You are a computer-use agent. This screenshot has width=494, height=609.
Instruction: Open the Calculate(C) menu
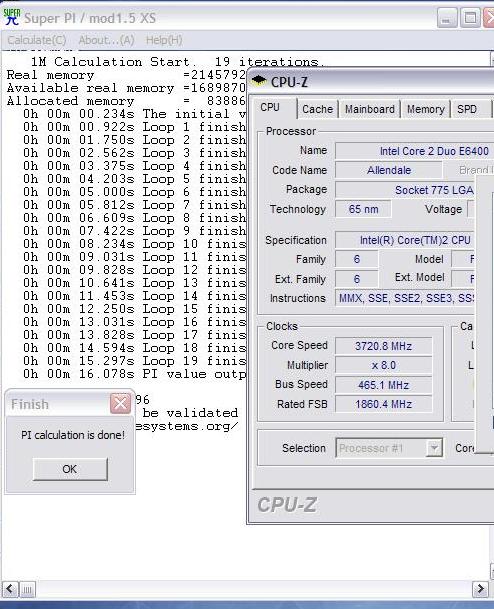pyautogui.click(x=37, y=40)
